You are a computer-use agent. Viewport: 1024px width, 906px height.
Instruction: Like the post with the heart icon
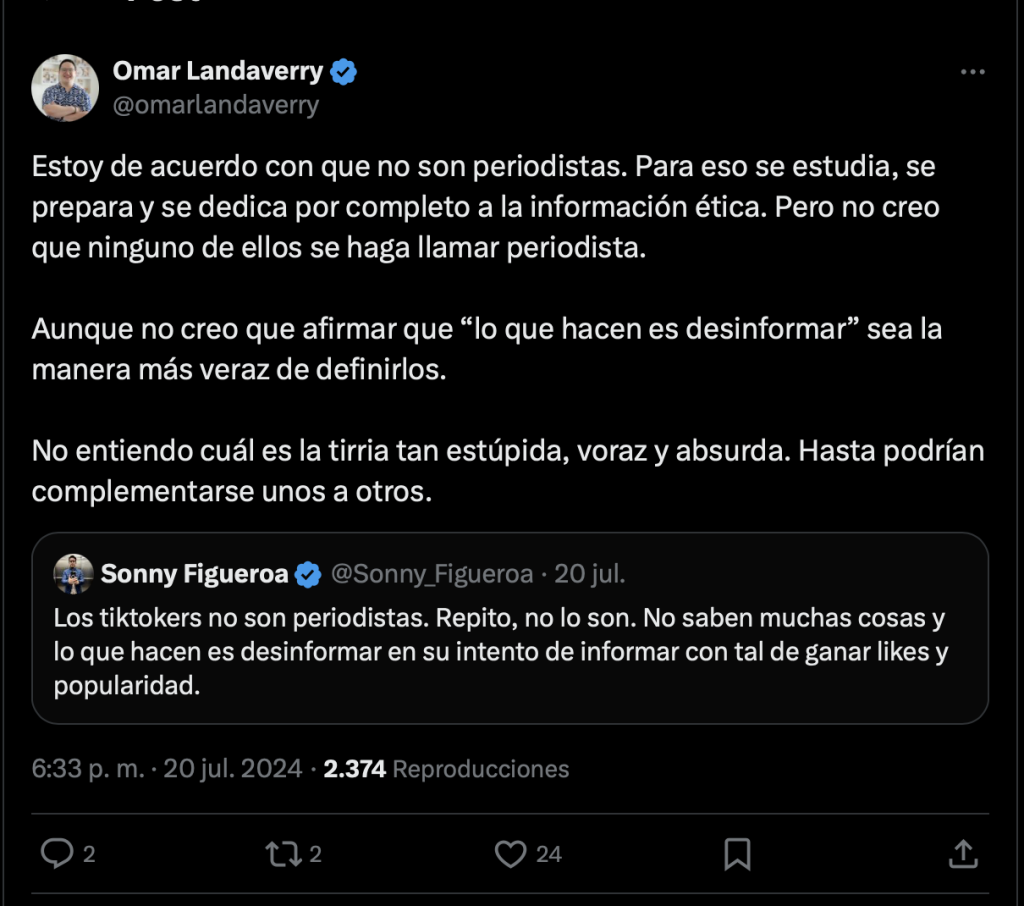[x=511, y=853]
